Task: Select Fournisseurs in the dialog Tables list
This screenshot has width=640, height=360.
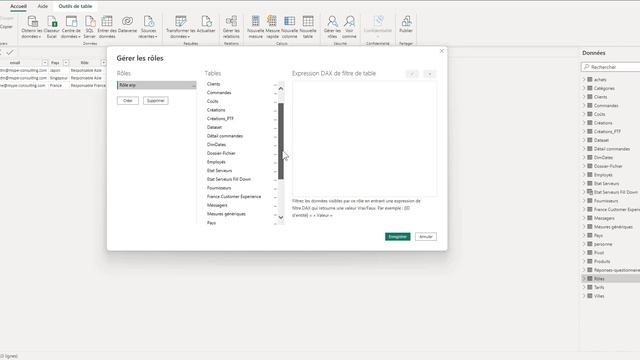Action: 219,188
